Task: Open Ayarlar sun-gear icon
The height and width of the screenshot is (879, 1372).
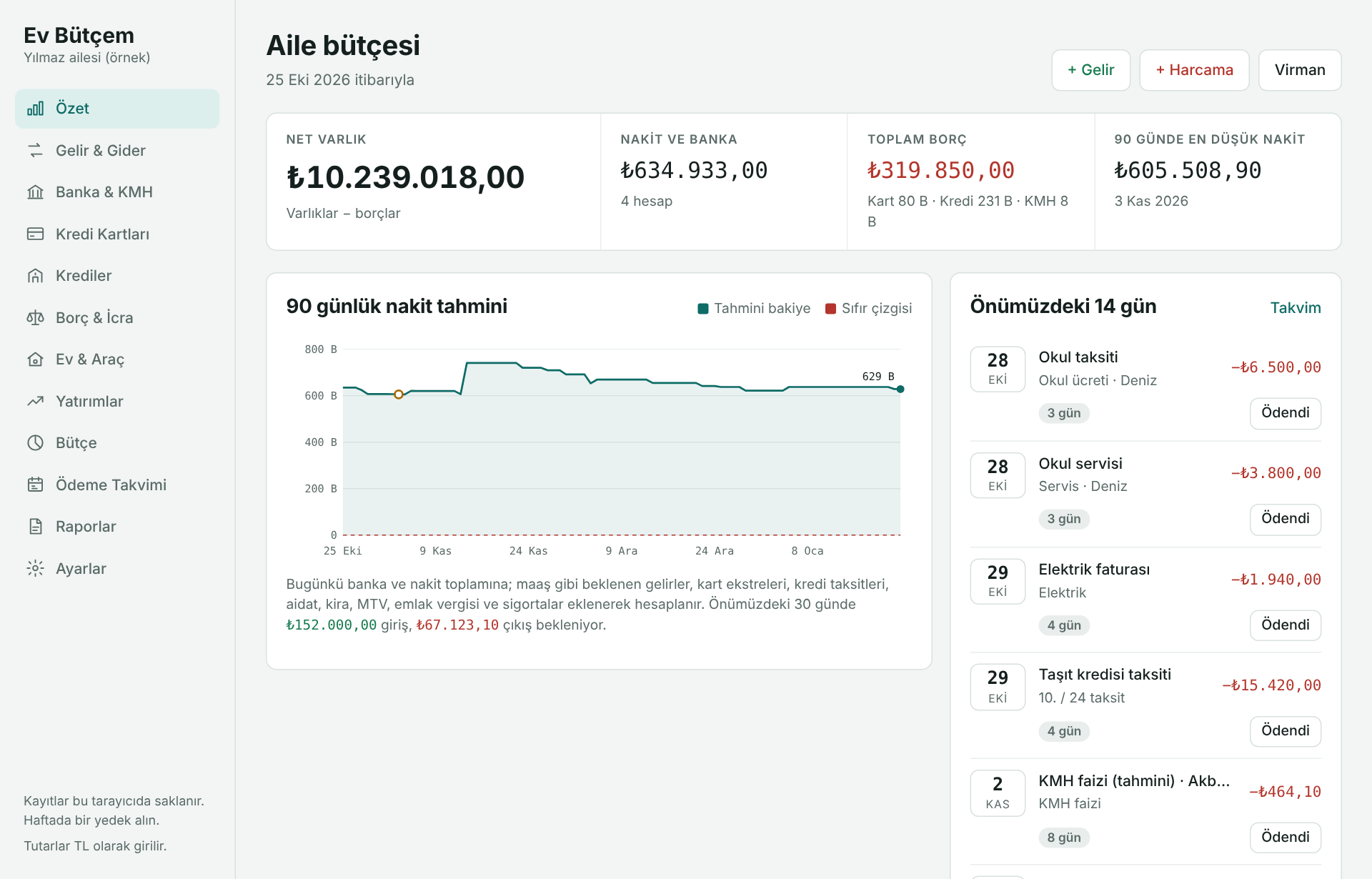Action: coord(35,568)
